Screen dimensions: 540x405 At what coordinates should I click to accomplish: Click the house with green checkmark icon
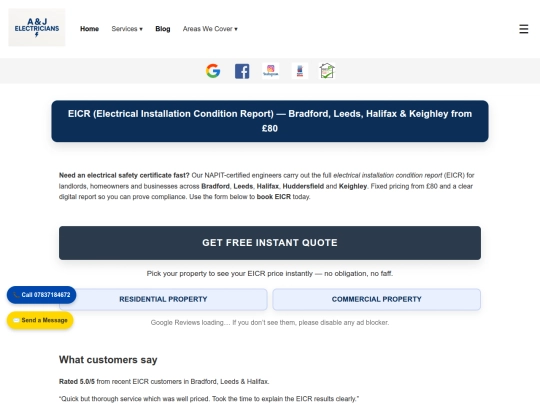coord(327,71)
